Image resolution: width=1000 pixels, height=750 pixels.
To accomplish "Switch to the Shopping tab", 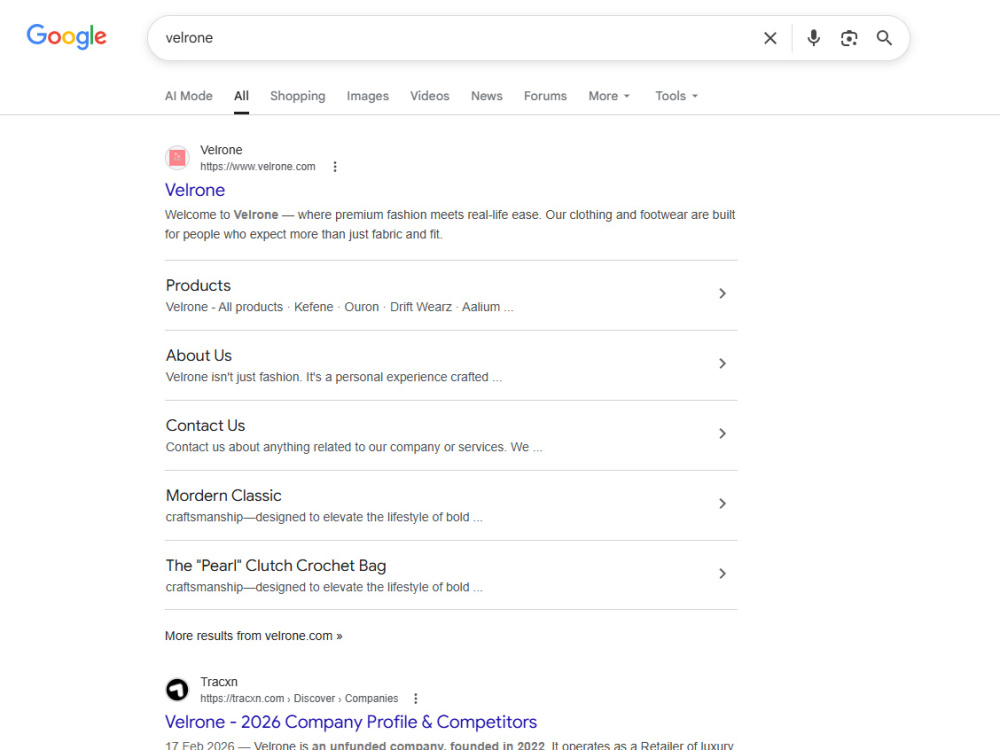I will pyautogui.click(x=297, y=96).
